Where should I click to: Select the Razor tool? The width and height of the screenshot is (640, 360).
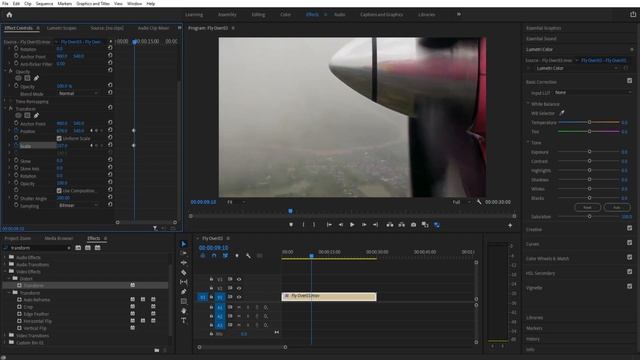[184, 272]
